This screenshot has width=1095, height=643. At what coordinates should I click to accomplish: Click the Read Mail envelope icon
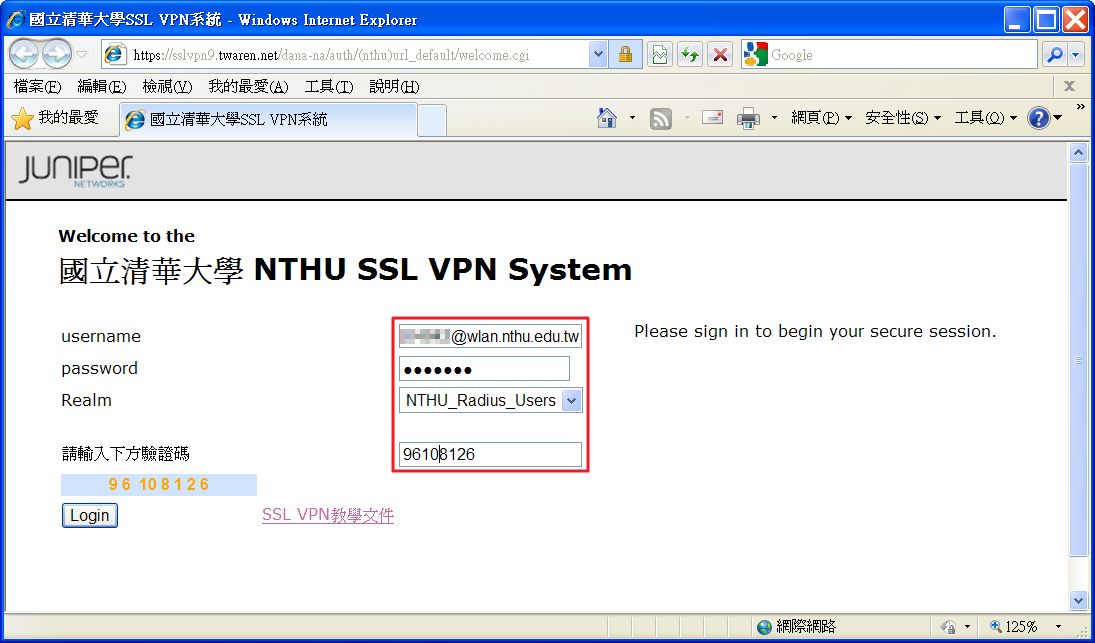pos(712,118)
